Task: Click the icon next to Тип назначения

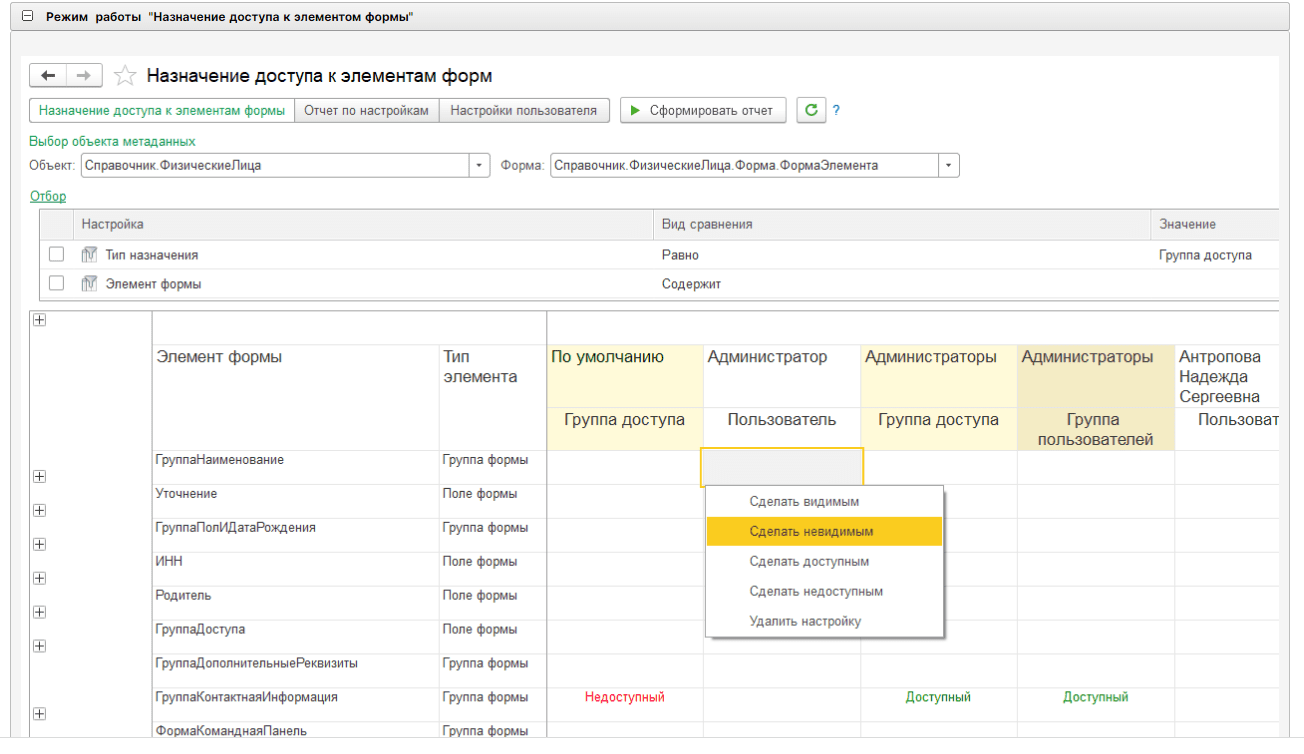Action: (x=89, y=256)
